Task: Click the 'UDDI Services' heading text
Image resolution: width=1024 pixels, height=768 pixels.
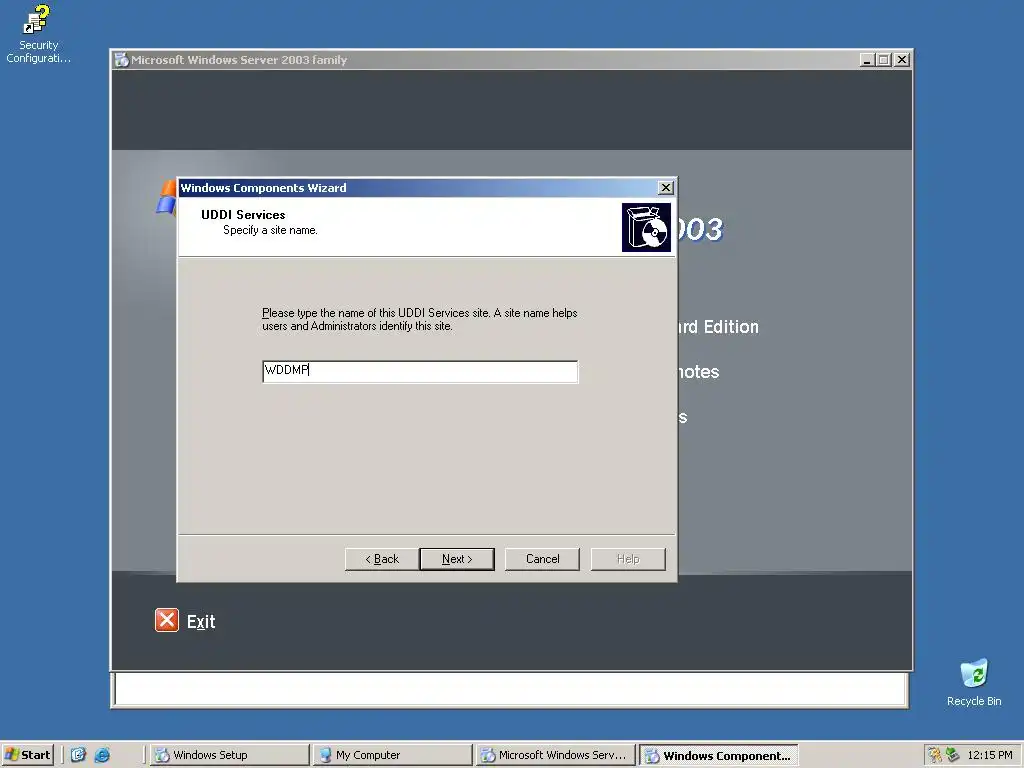Action: point(243,215)
